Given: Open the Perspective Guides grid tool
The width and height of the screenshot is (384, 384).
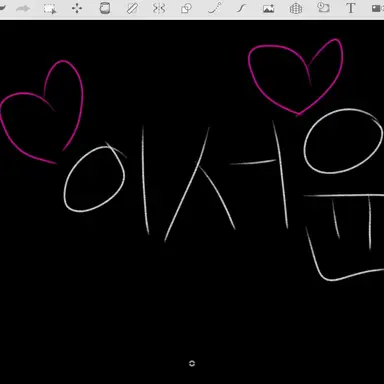Looking at the screenshot, I should (296, 9).
